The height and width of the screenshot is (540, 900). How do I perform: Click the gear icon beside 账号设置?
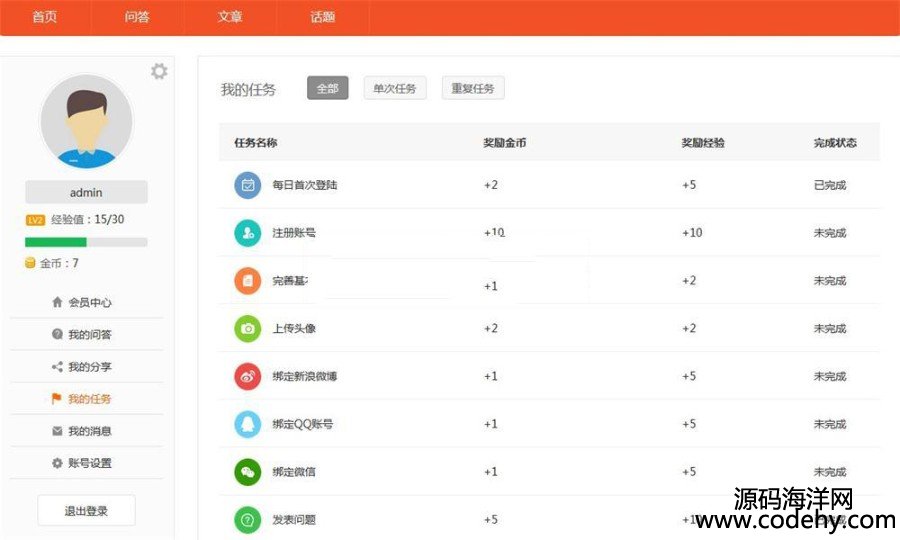coord(57,463)
